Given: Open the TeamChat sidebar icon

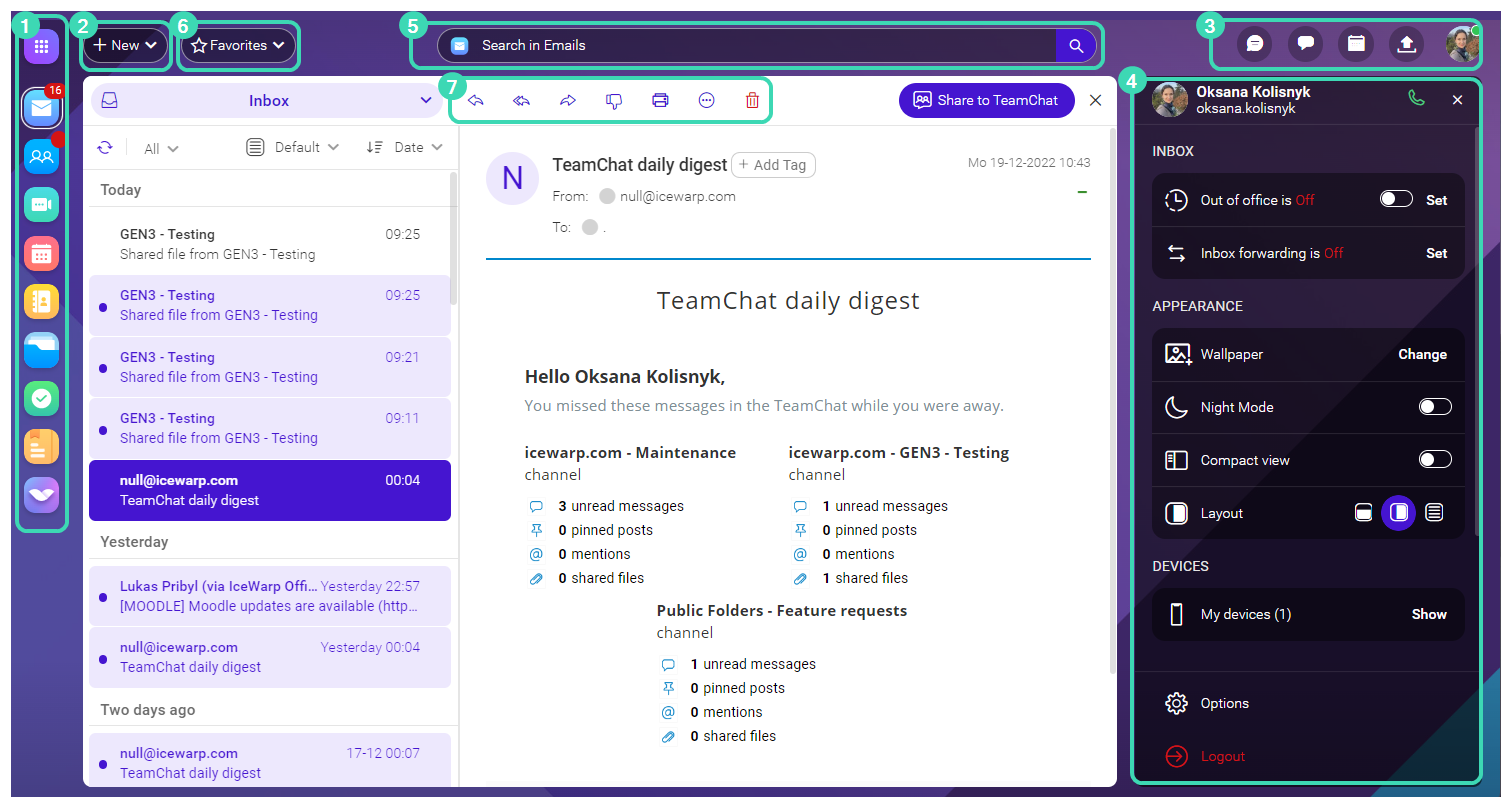Looking at the screenshot, I should pos(41,156).
